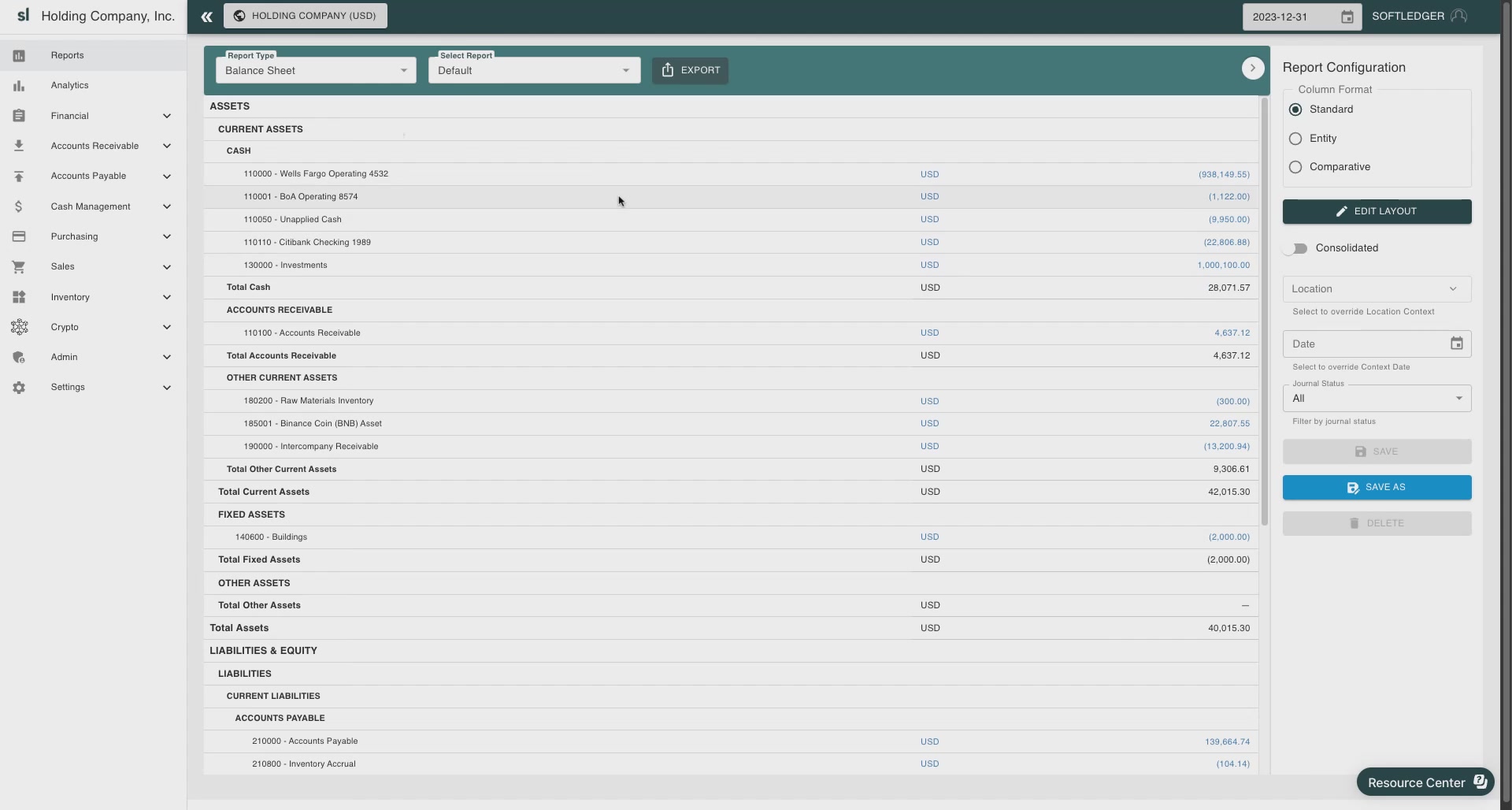Open the Report Type dropdown
This screenshot has height=810, width=1512.
click(316, 70)
